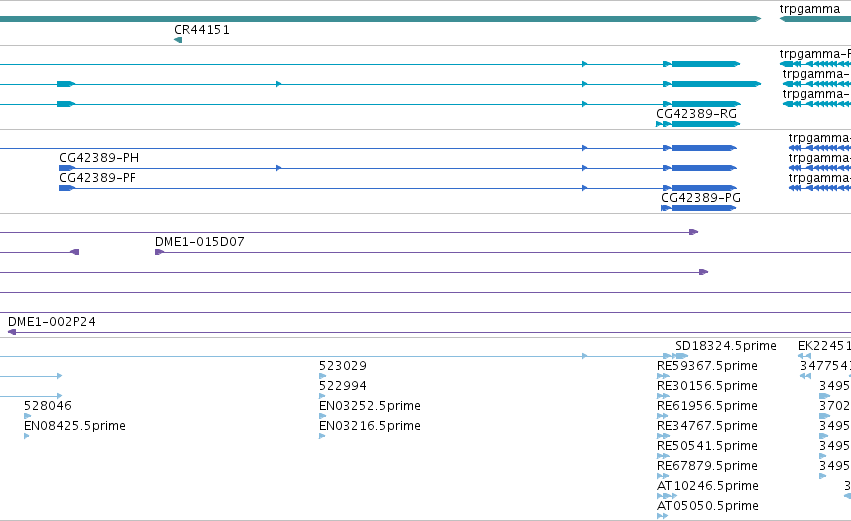Select the 523029 EST label
Image resolution: width=851 pixels, height=521 pixels.
coord(343,366)
